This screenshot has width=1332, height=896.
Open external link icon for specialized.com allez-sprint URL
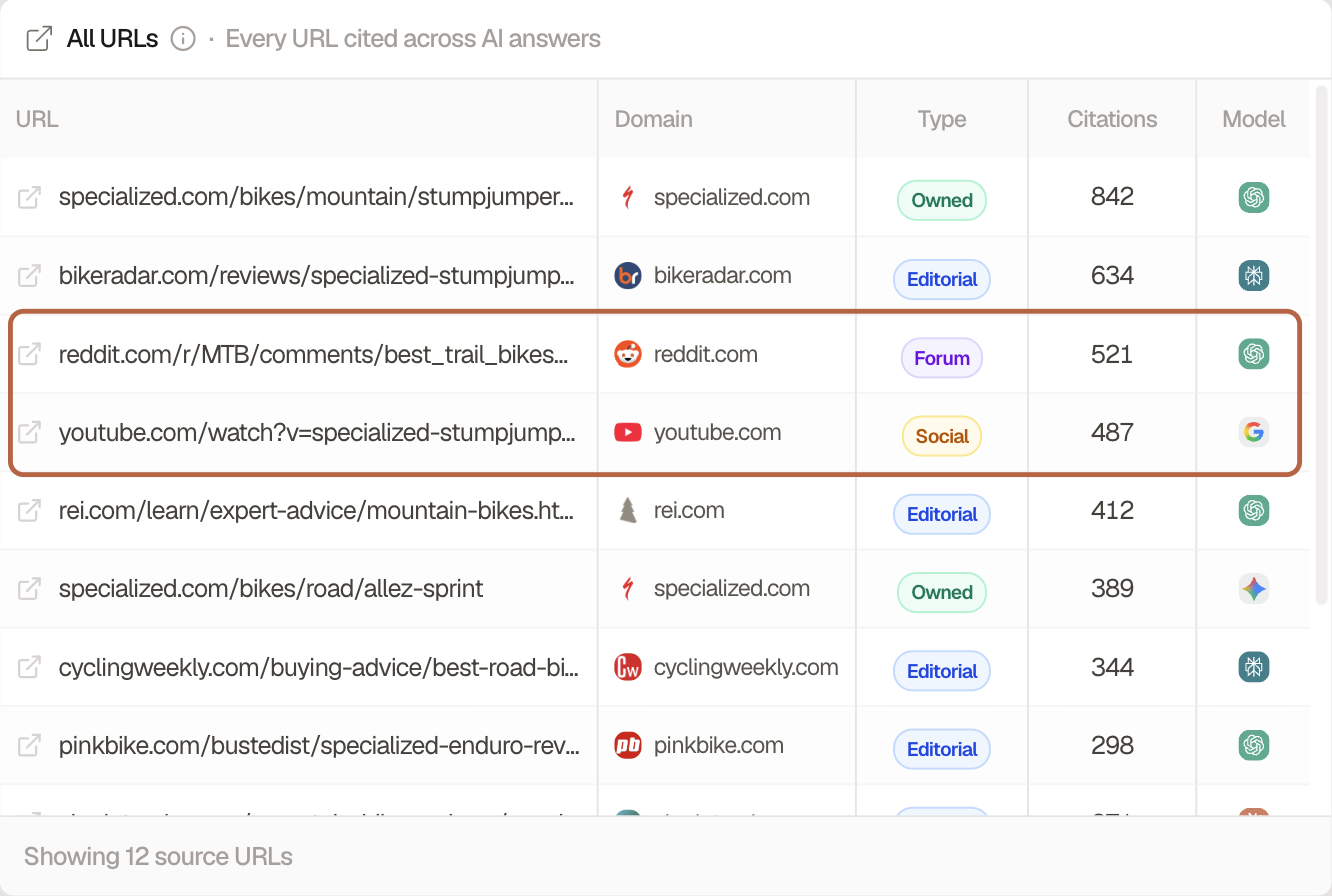click(x=30, y=589)
